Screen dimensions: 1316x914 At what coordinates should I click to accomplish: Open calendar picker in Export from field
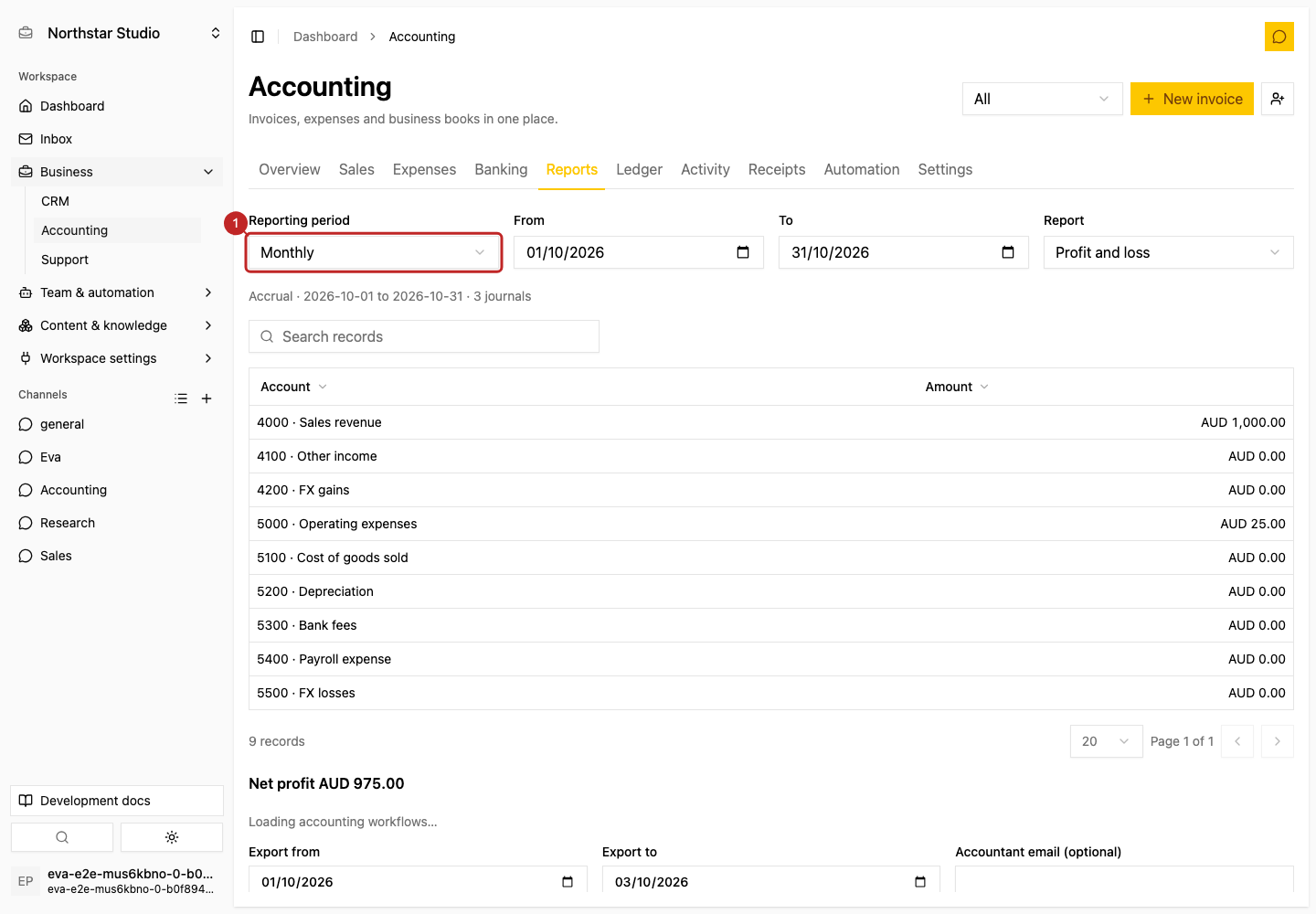pyautogui.click(x=568, y=882)
